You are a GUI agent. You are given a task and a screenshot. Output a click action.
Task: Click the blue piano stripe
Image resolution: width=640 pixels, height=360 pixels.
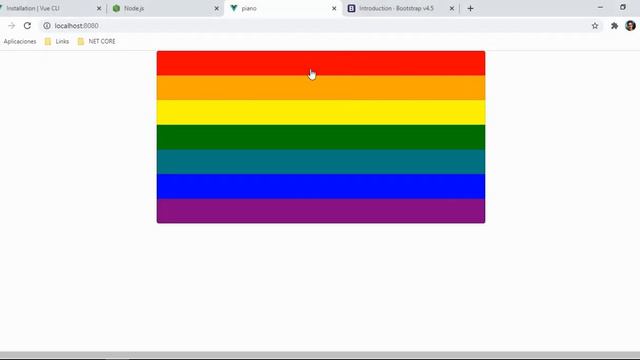(x=321, y=187)
